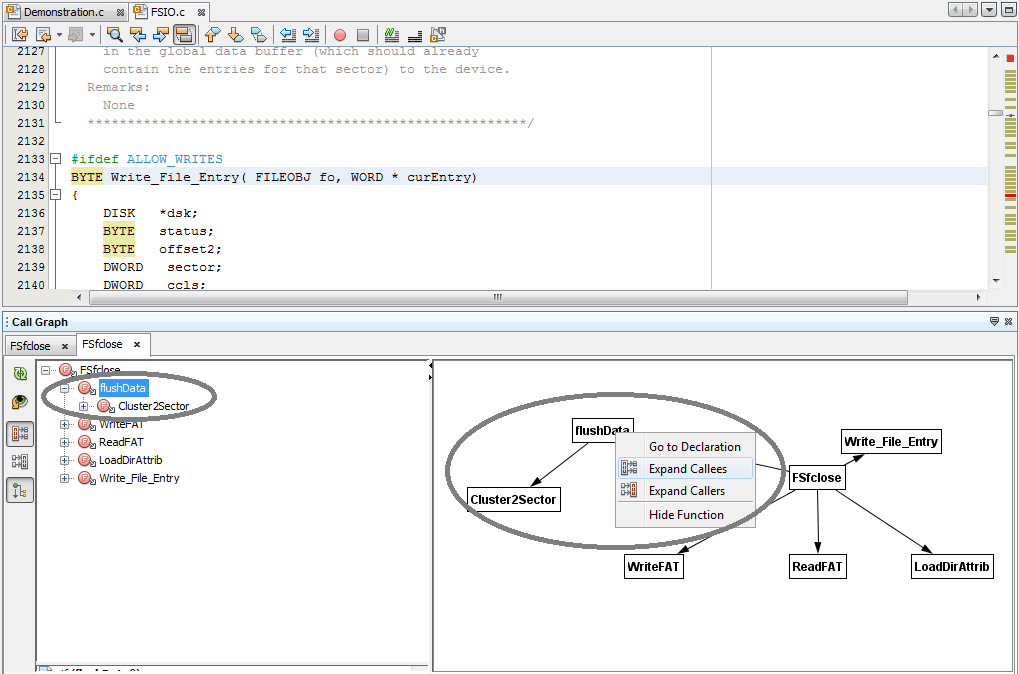Expand the LoadDirAttrib tree node
1019x674 pixels.
65,460
